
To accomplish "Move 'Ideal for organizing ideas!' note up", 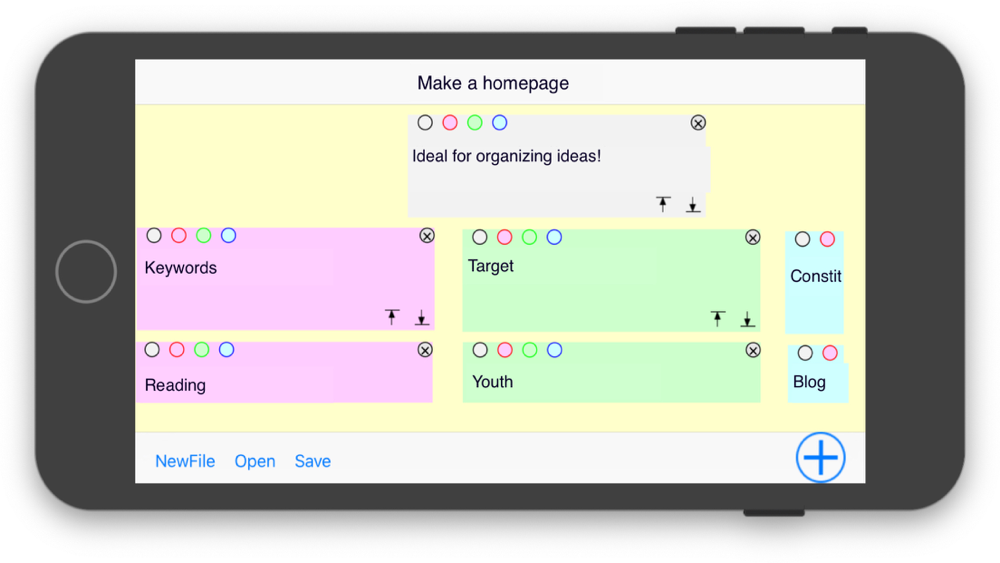I will (x=663, y=204).
